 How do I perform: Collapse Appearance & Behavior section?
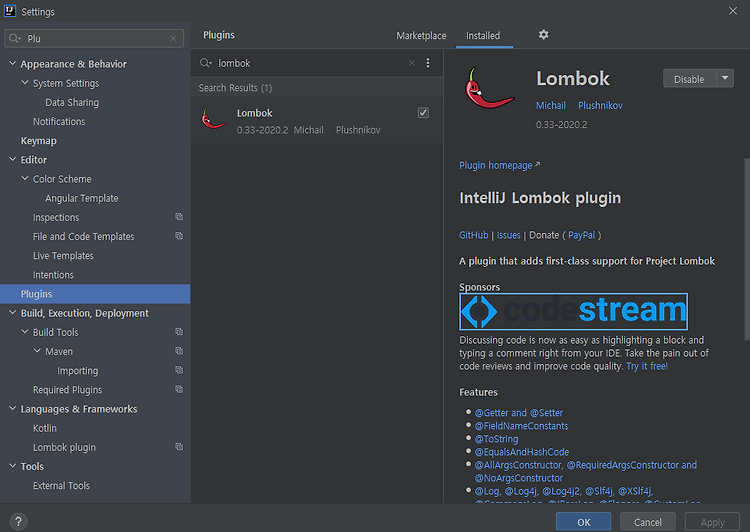point(12,63)
